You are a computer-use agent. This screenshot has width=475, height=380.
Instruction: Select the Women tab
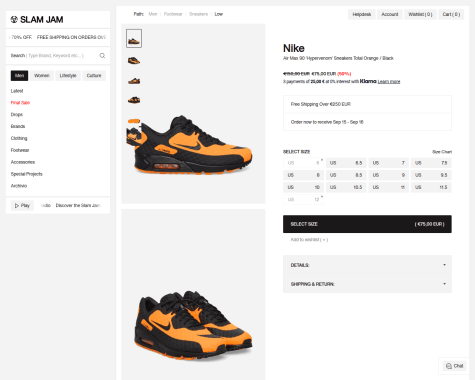pos(42,76)
